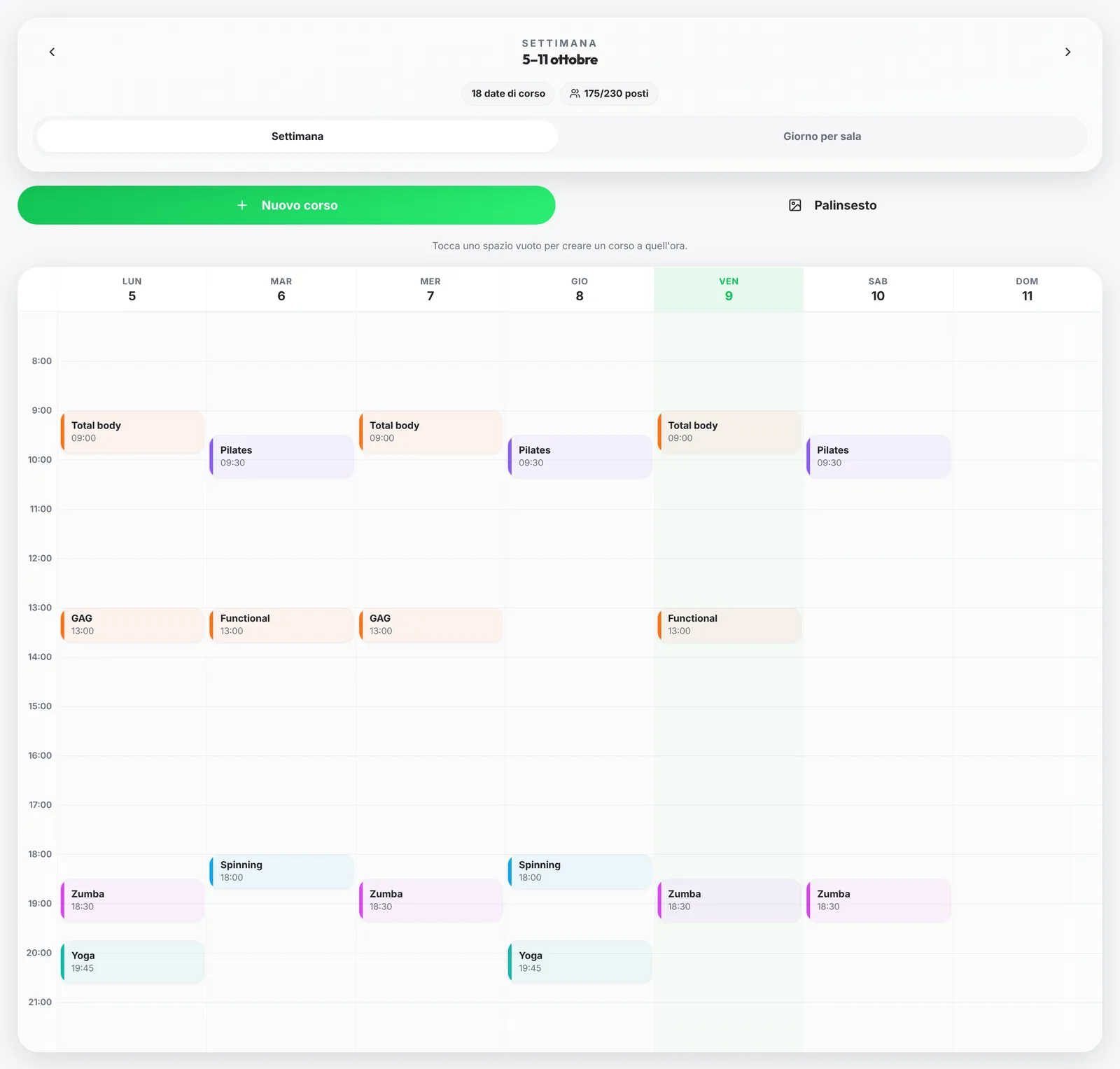
Task: Click the plus icon in Nuovo corso
Action: (x=242, y=205)
